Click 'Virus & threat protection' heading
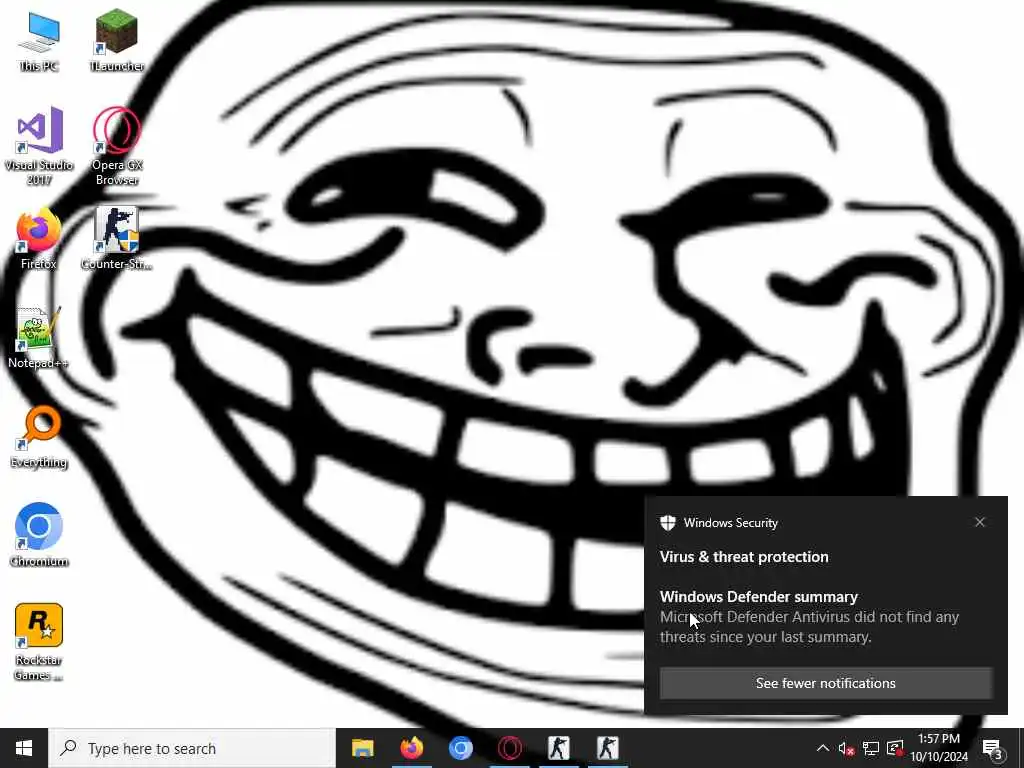 [744, 557]
